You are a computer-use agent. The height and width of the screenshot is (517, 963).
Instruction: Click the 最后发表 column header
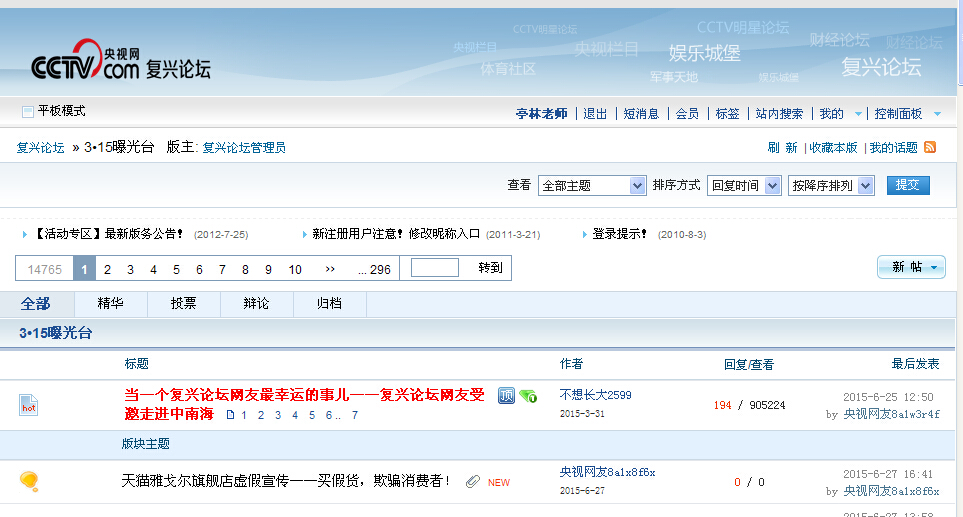pyautogui.click(x=916, y=364)
